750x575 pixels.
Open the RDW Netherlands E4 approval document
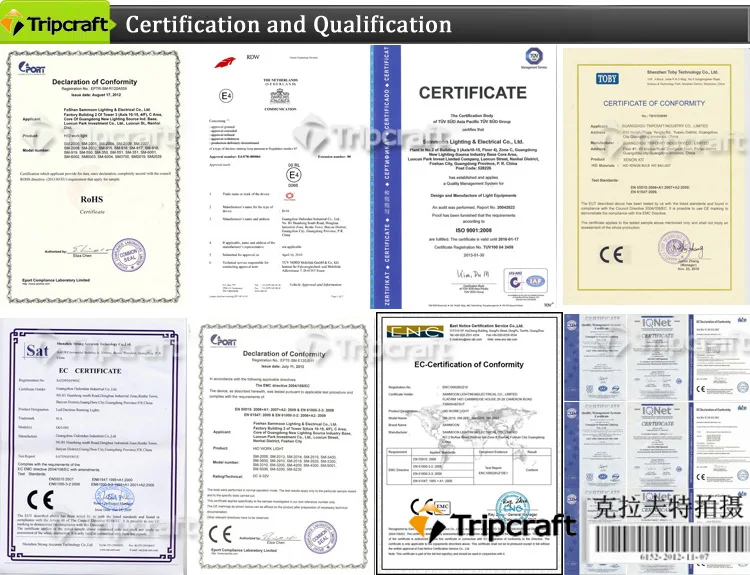[279, 176]
